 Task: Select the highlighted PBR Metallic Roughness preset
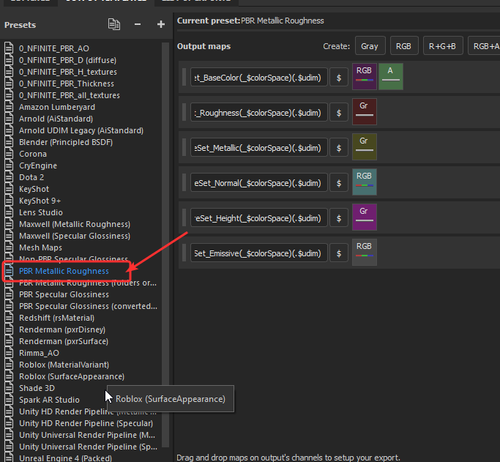click(x=64, y=271)
